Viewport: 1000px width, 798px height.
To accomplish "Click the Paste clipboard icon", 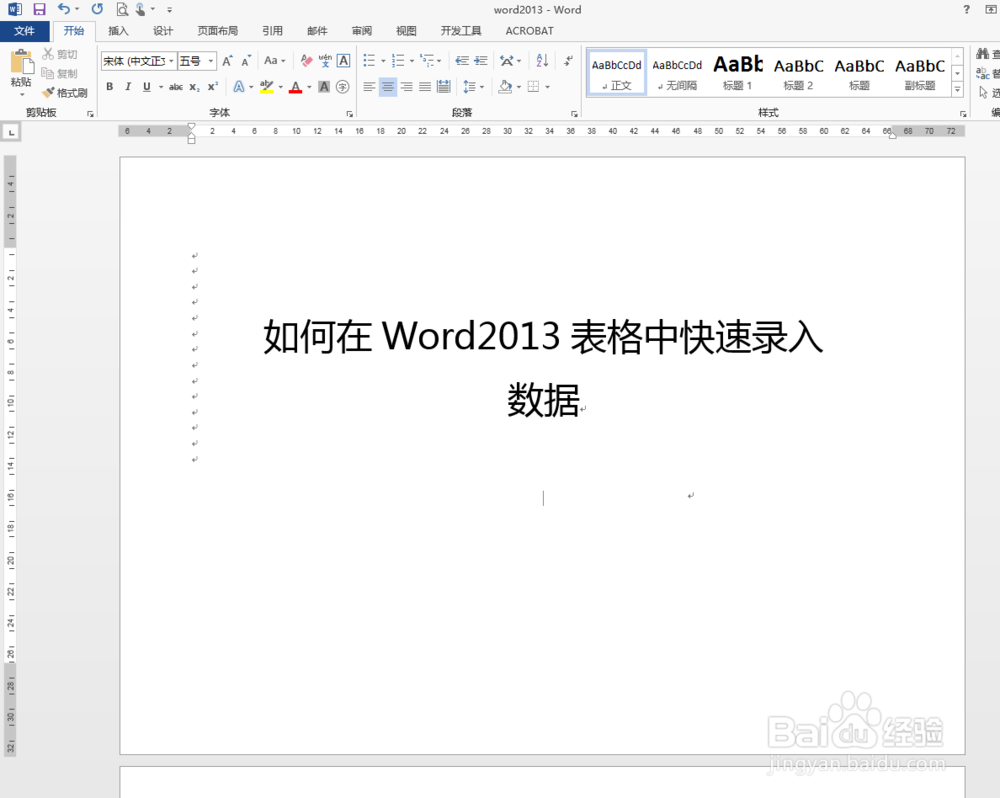I will (x=21, y=64).
